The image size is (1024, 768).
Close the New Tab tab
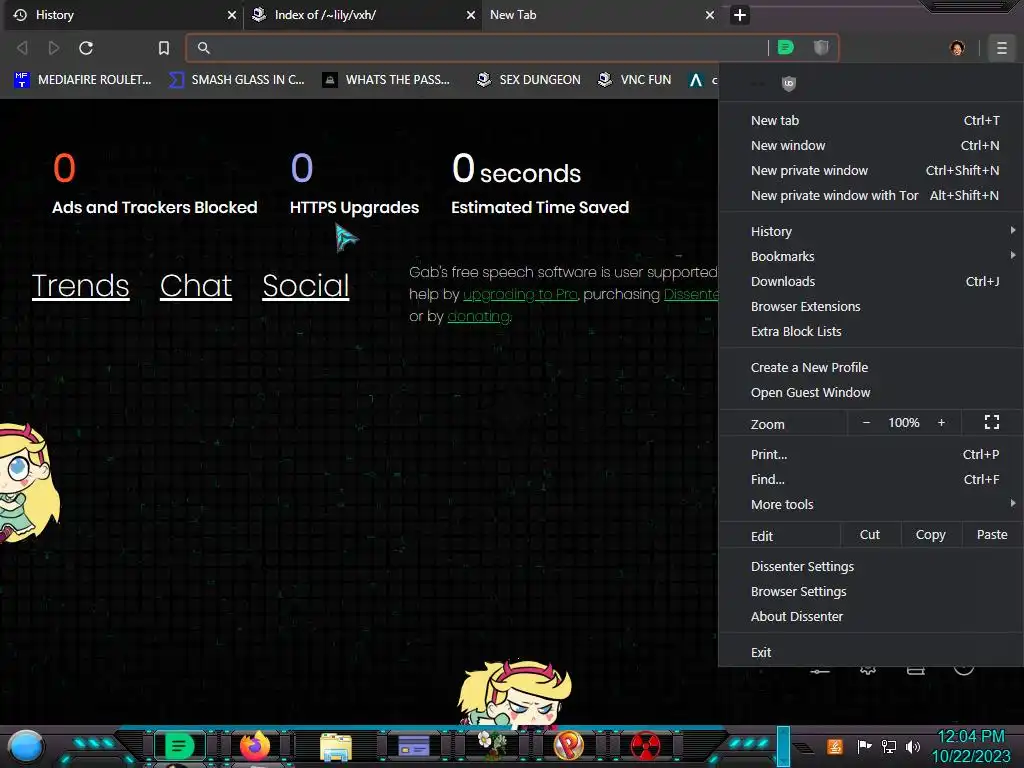pyautogui.click(x=709, y=14)
